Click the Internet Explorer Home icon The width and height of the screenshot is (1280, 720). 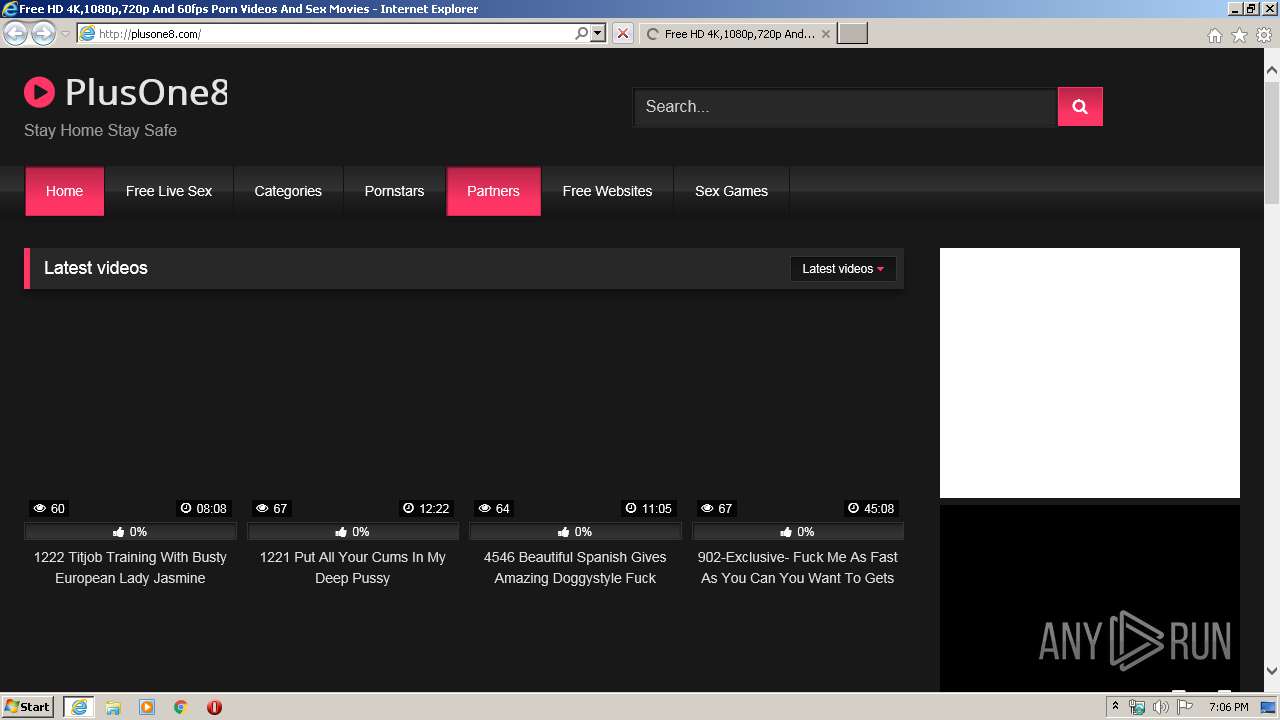(1214, 35)
